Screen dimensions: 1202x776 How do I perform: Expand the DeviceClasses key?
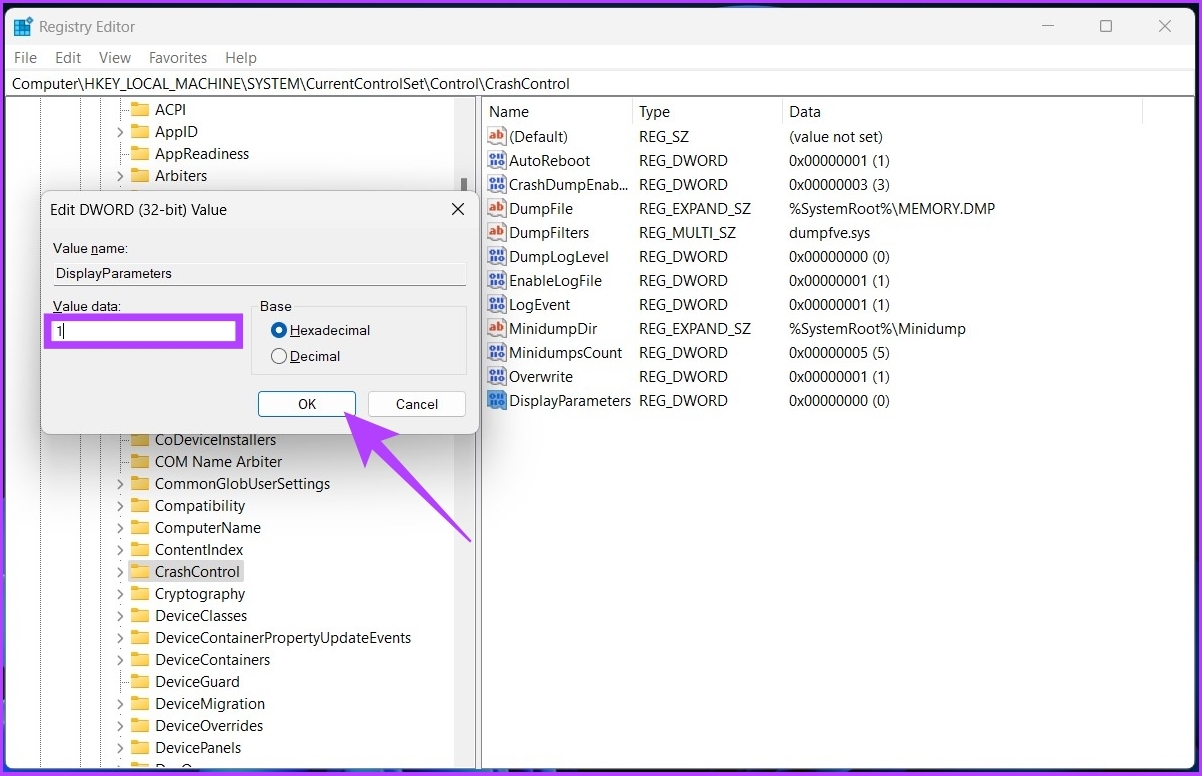(x=120, y=616)
